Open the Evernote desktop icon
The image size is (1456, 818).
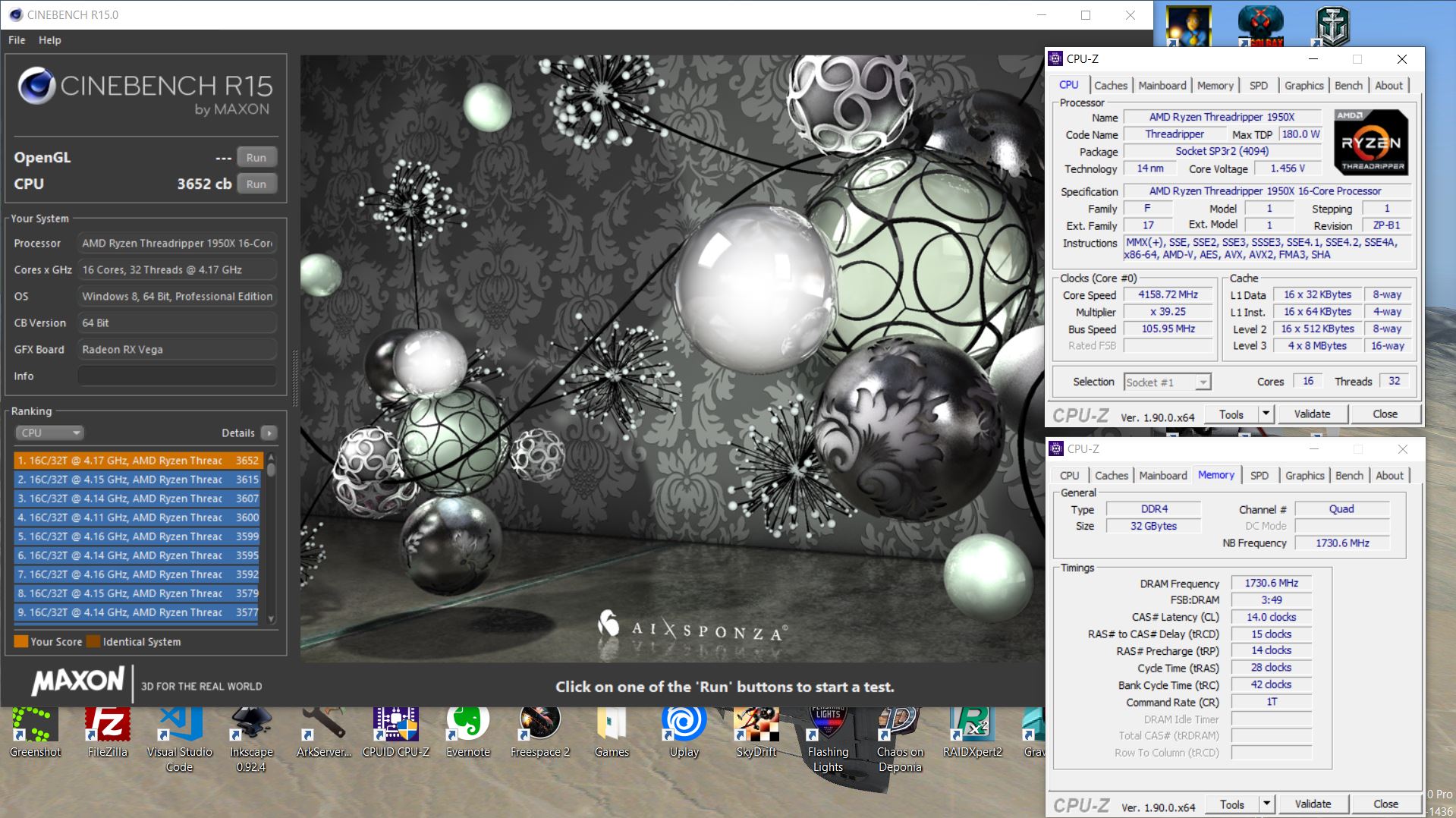(x=467, y=732)
